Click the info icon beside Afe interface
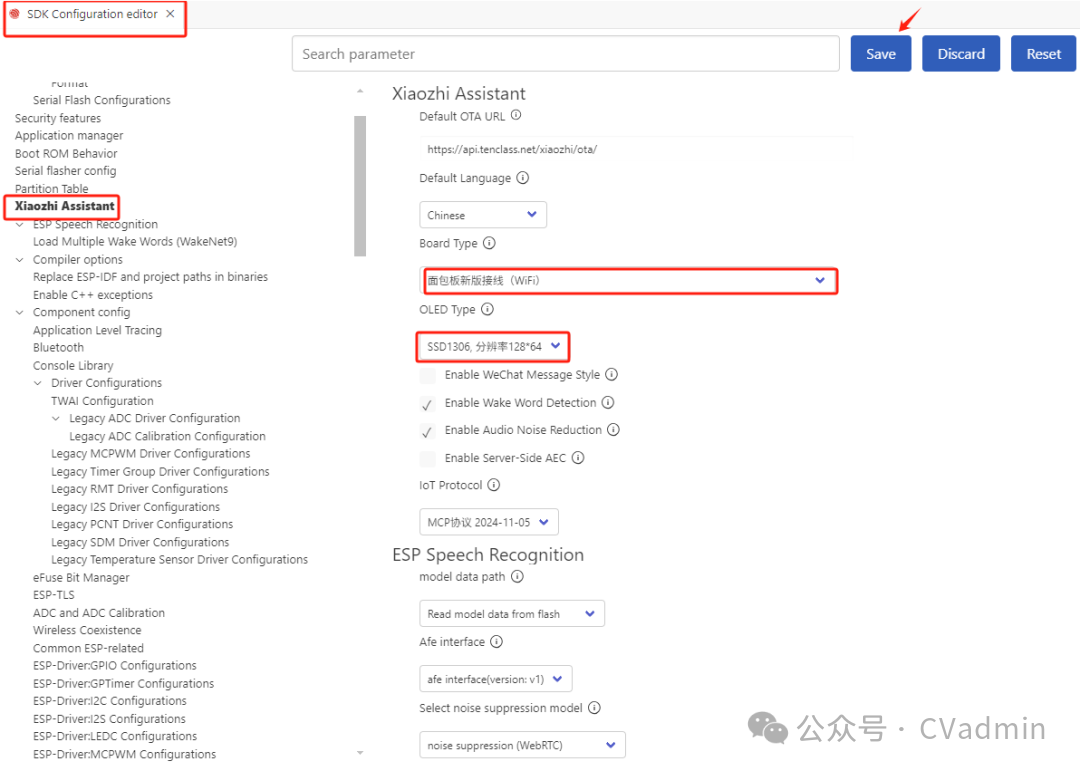This screenshot has height=771, width=1080. 496,642
